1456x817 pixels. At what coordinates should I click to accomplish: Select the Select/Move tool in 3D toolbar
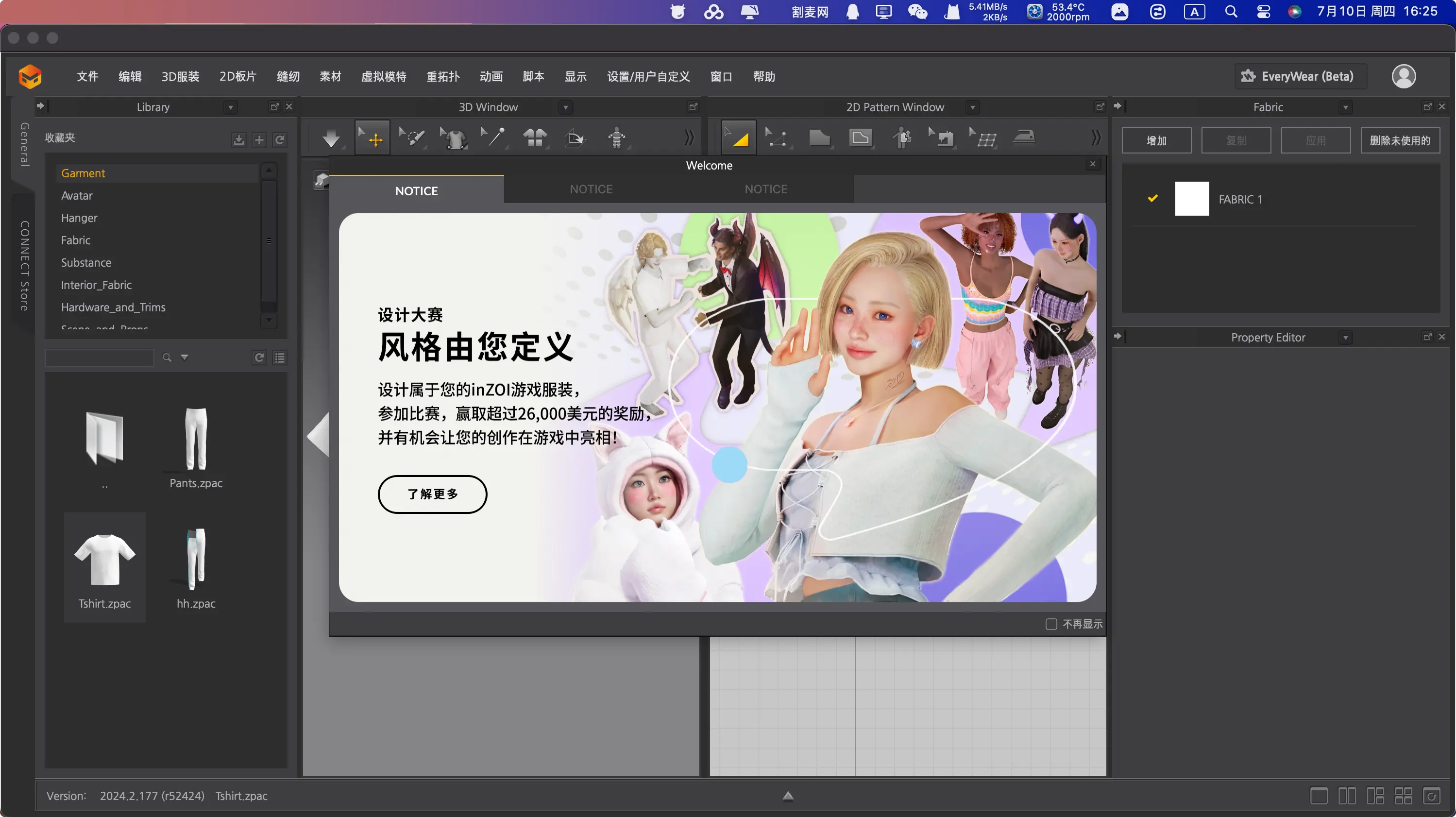(372, 137)
